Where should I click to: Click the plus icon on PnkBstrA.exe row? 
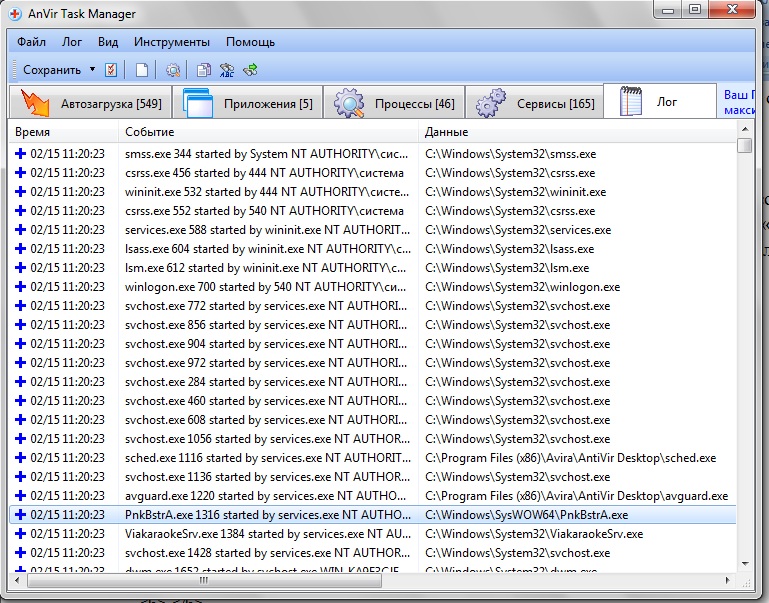tap(20, 515)
